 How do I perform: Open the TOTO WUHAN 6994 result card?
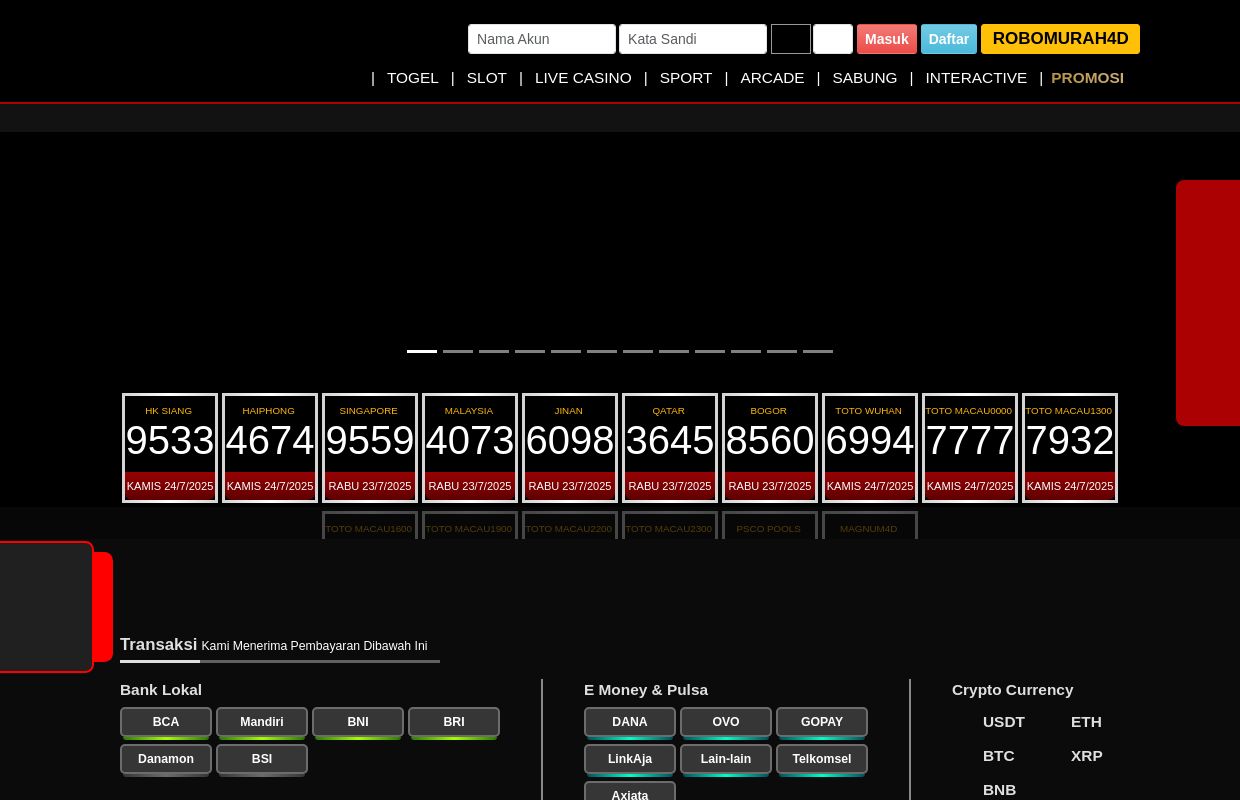pyautogui.click(x=870, y=448)
